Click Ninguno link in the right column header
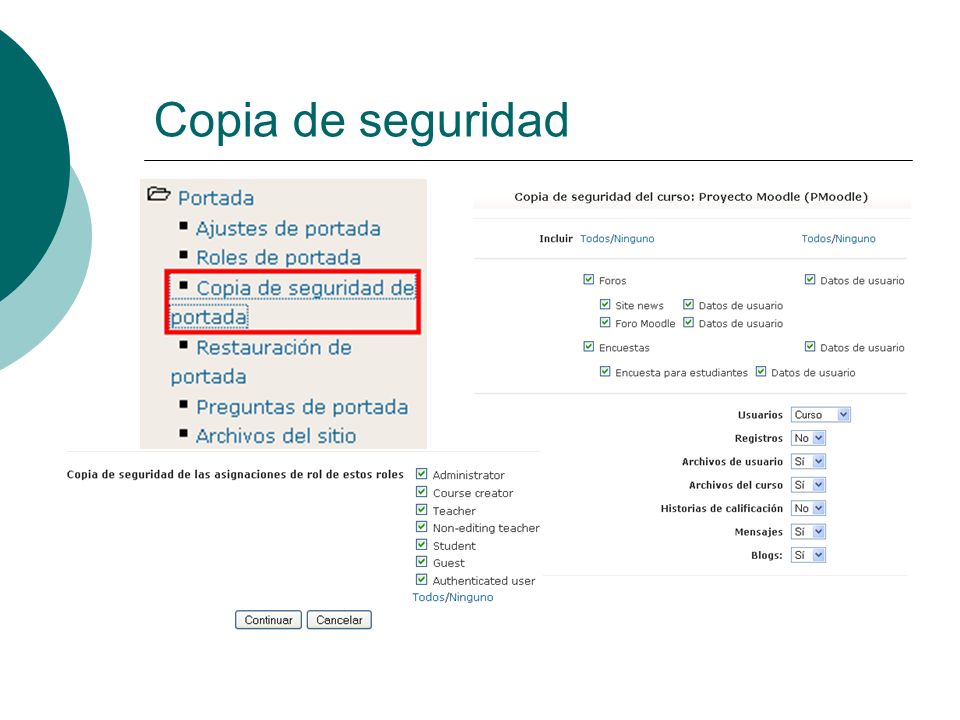This screenshot has height=720, width=960. (x=855, y=239)
